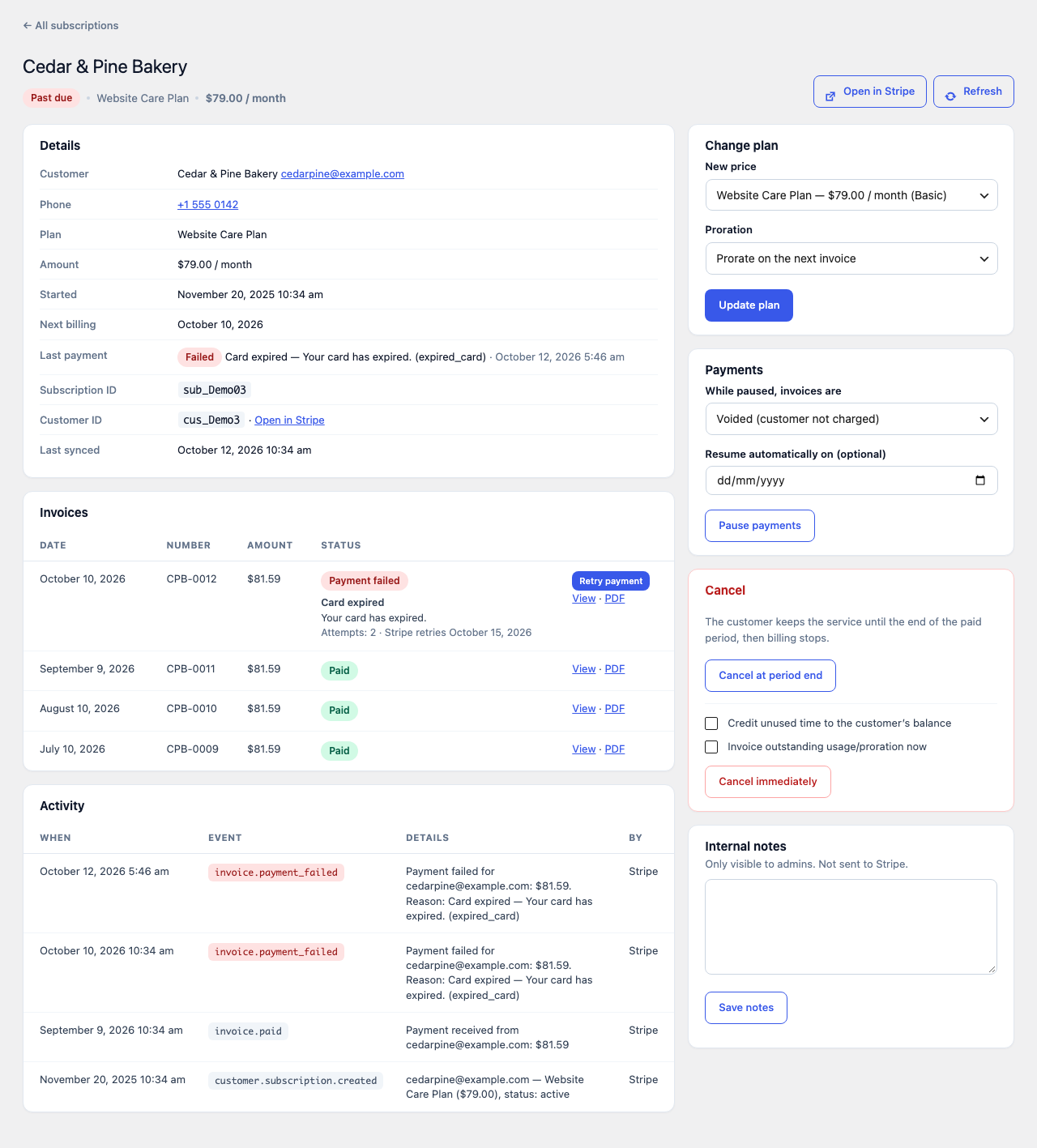Viewport: 1037px width, 1148px height.
Task: Retry payment for invoice CPB-0012
Action: (611, 581)
